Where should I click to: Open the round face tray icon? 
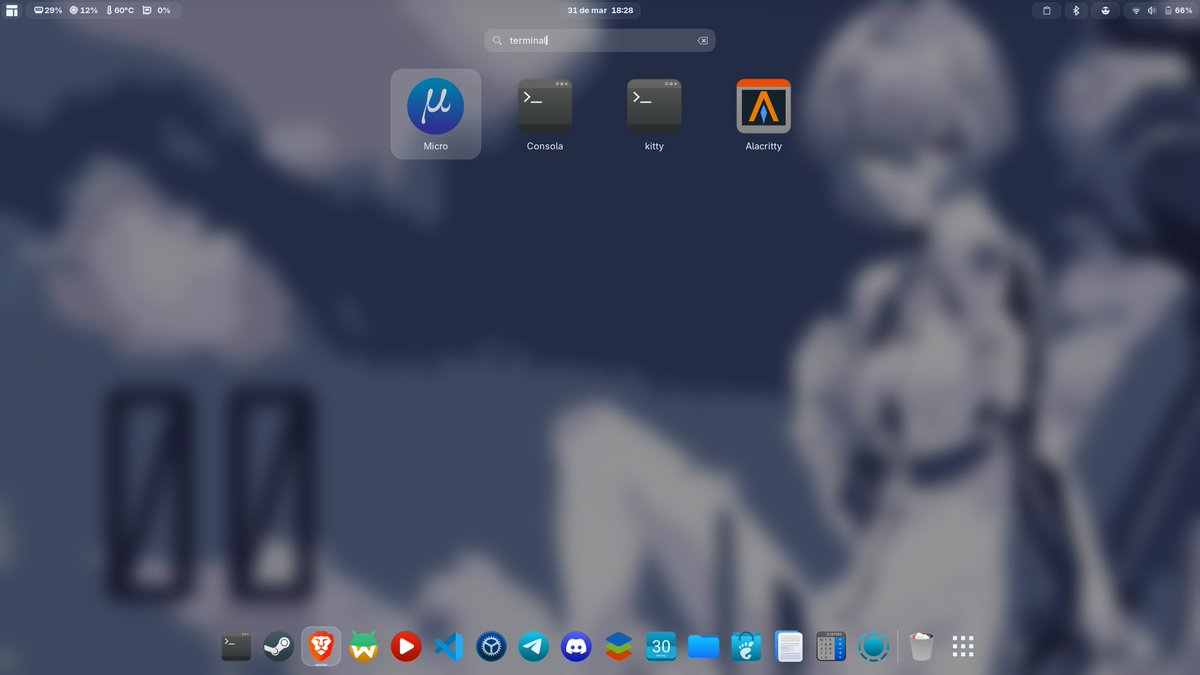[x=1105, y=10]
